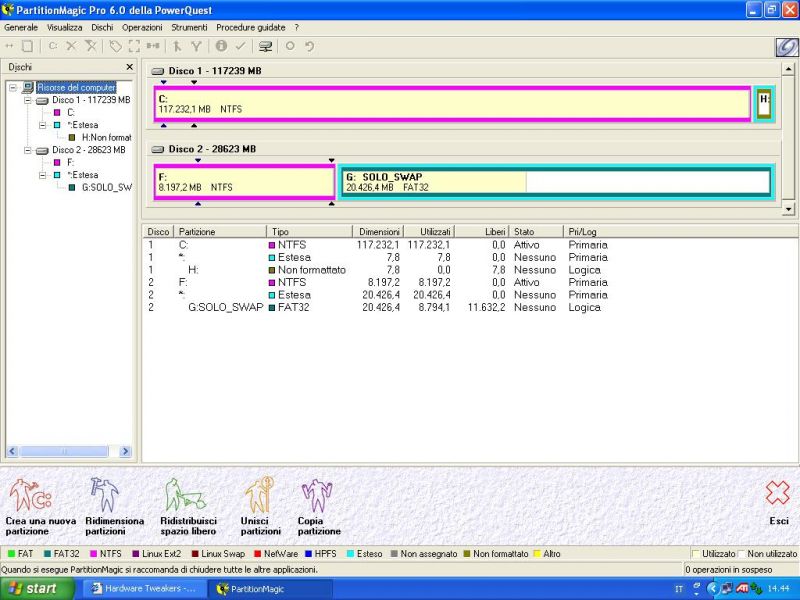Open the Operazioni menu
This screenshot has height=600, width=800.
pos(142,28)
